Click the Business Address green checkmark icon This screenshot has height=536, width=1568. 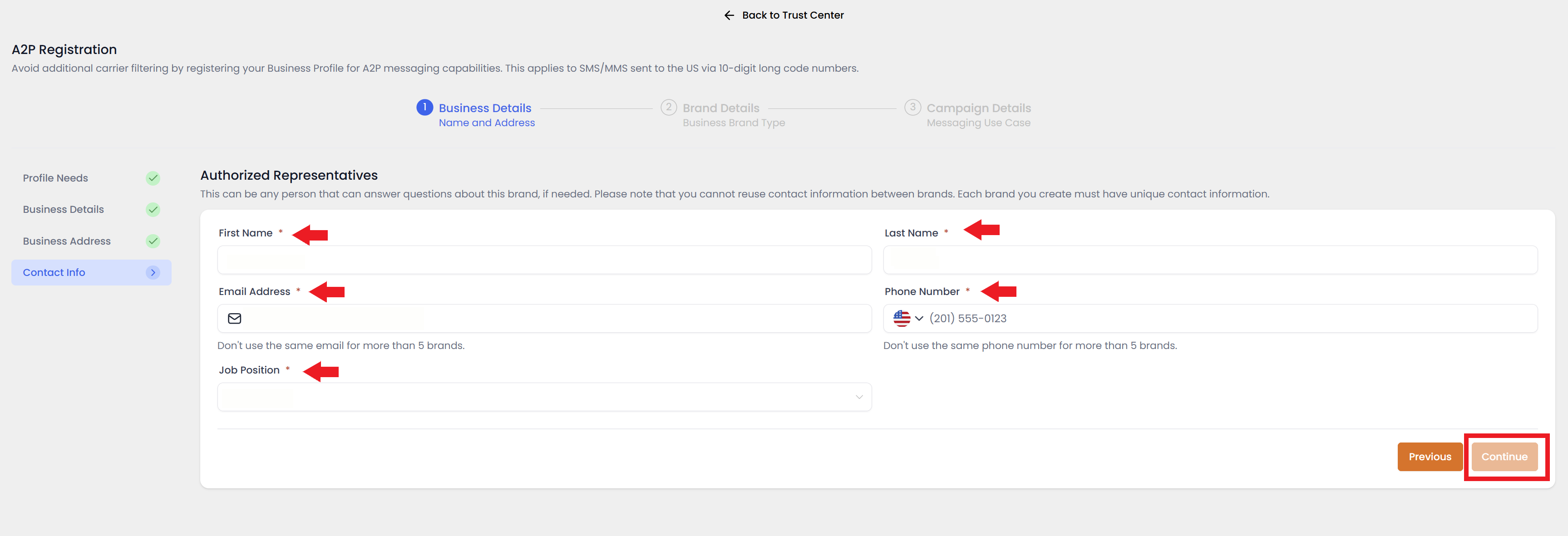pos(153,241)
